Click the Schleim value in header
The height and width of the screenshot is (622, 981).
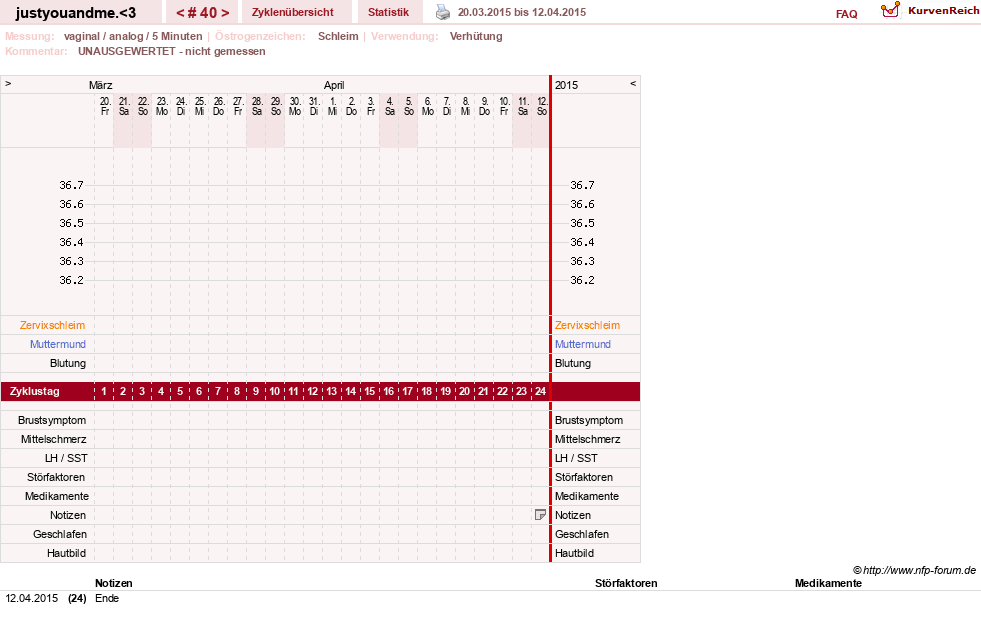(x=338, y=36)
